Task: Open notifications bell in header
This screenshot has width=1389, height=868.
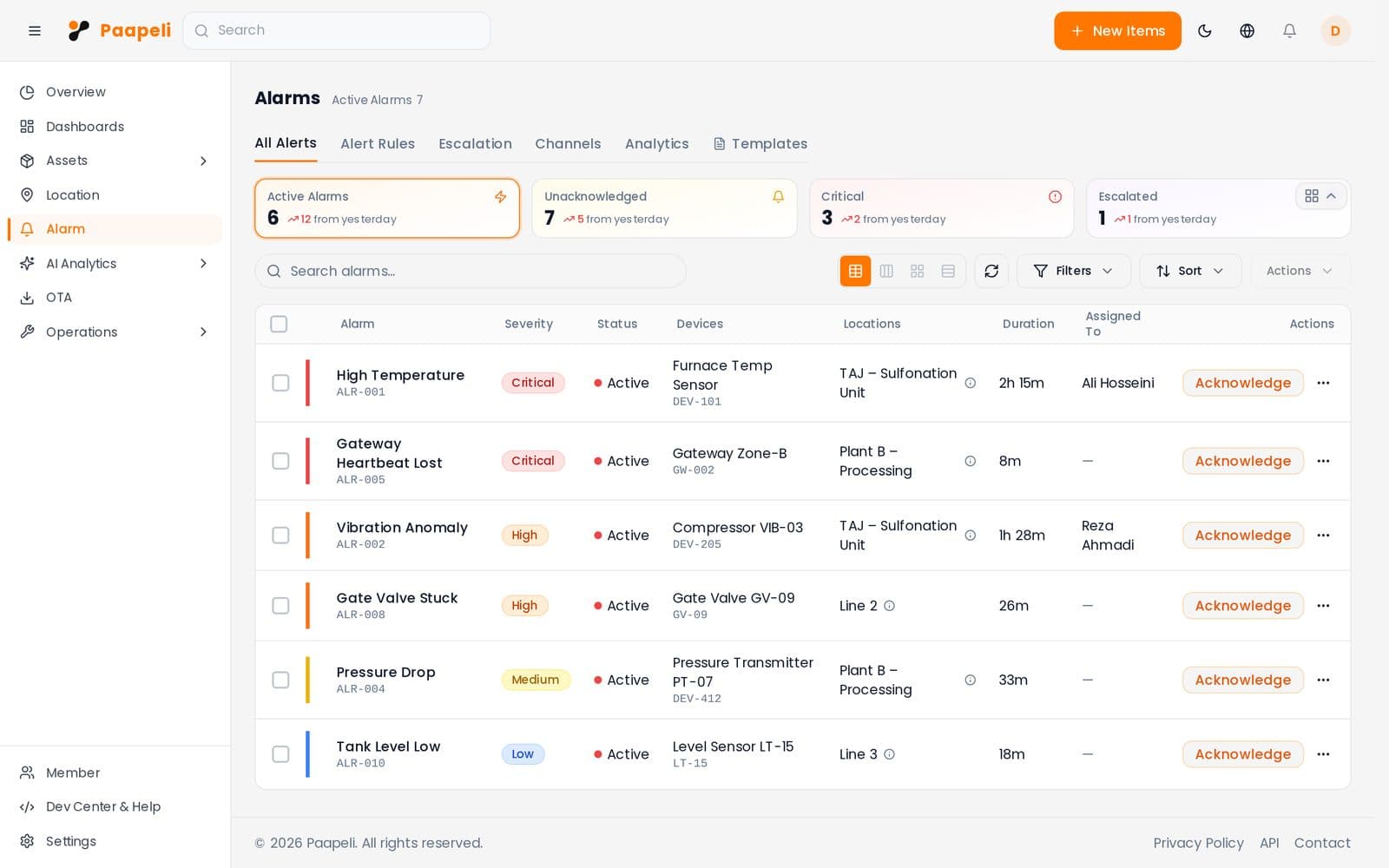Action: 1289,30
